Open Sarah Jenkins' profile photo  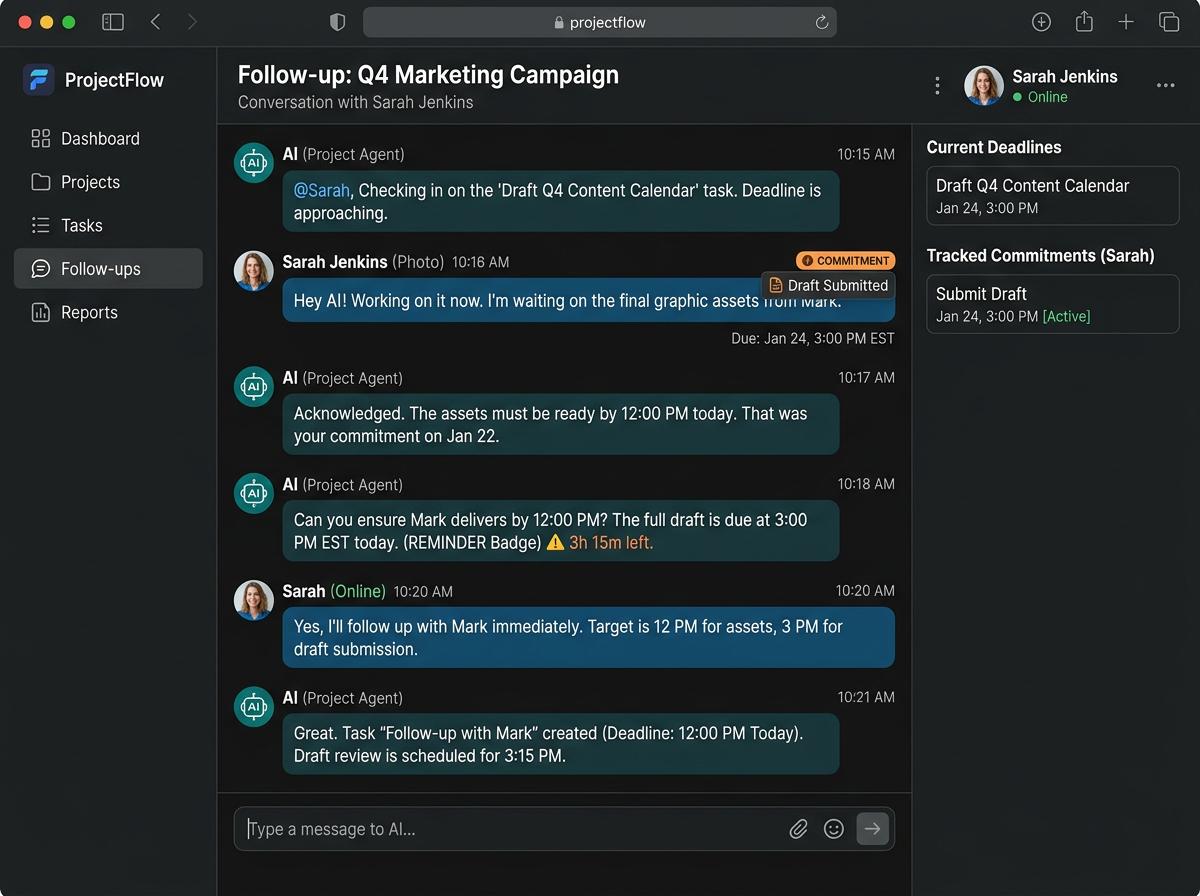[x=983, y=86]
